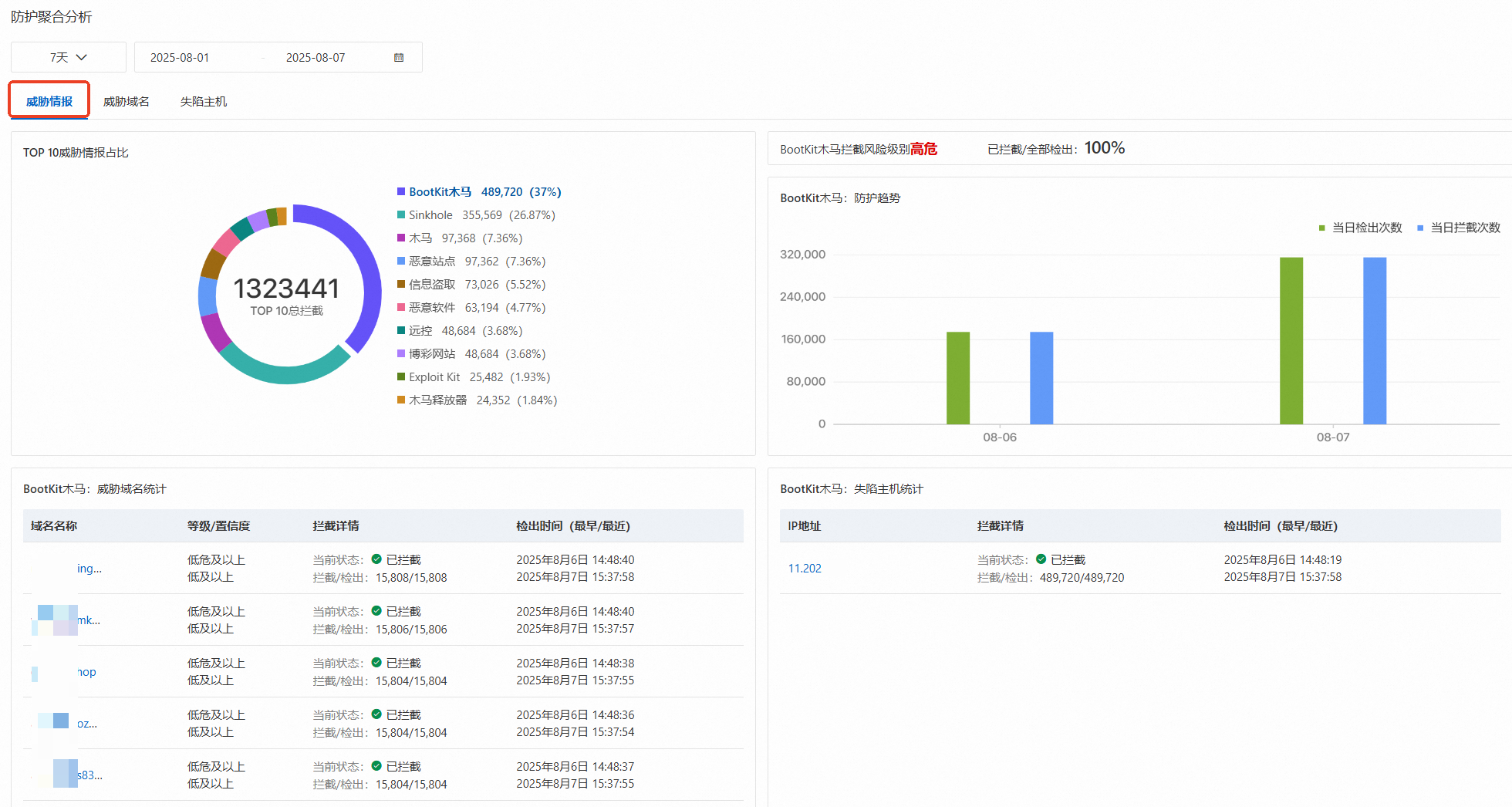1512x807 pixels.
Task: Click the 域名名称 column header
Action: coord(54,526)
